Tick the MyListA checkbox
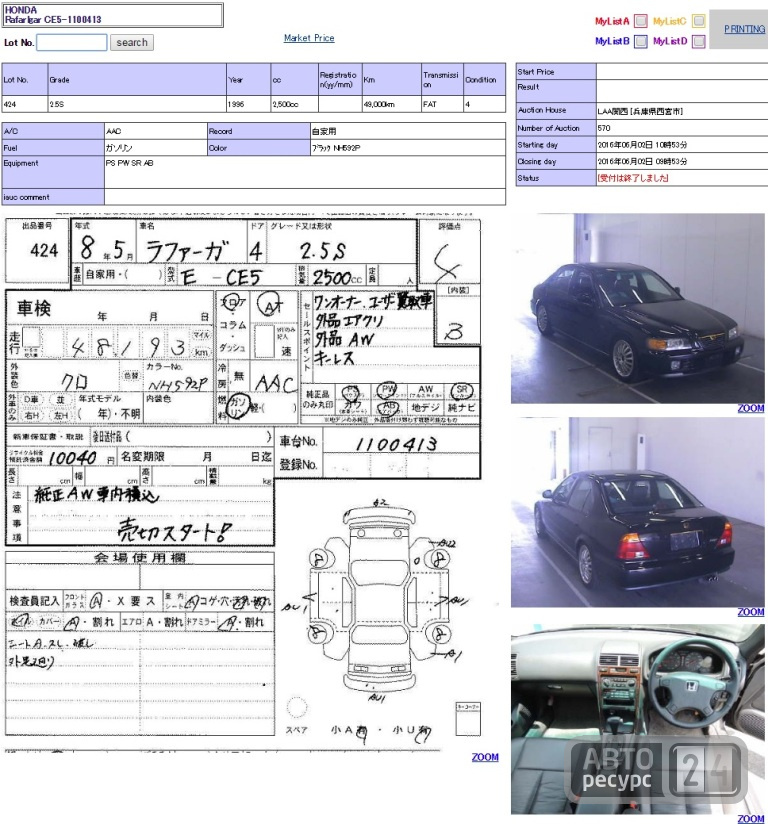This screenshot has width=768, height=824. [x=641, y=21]
